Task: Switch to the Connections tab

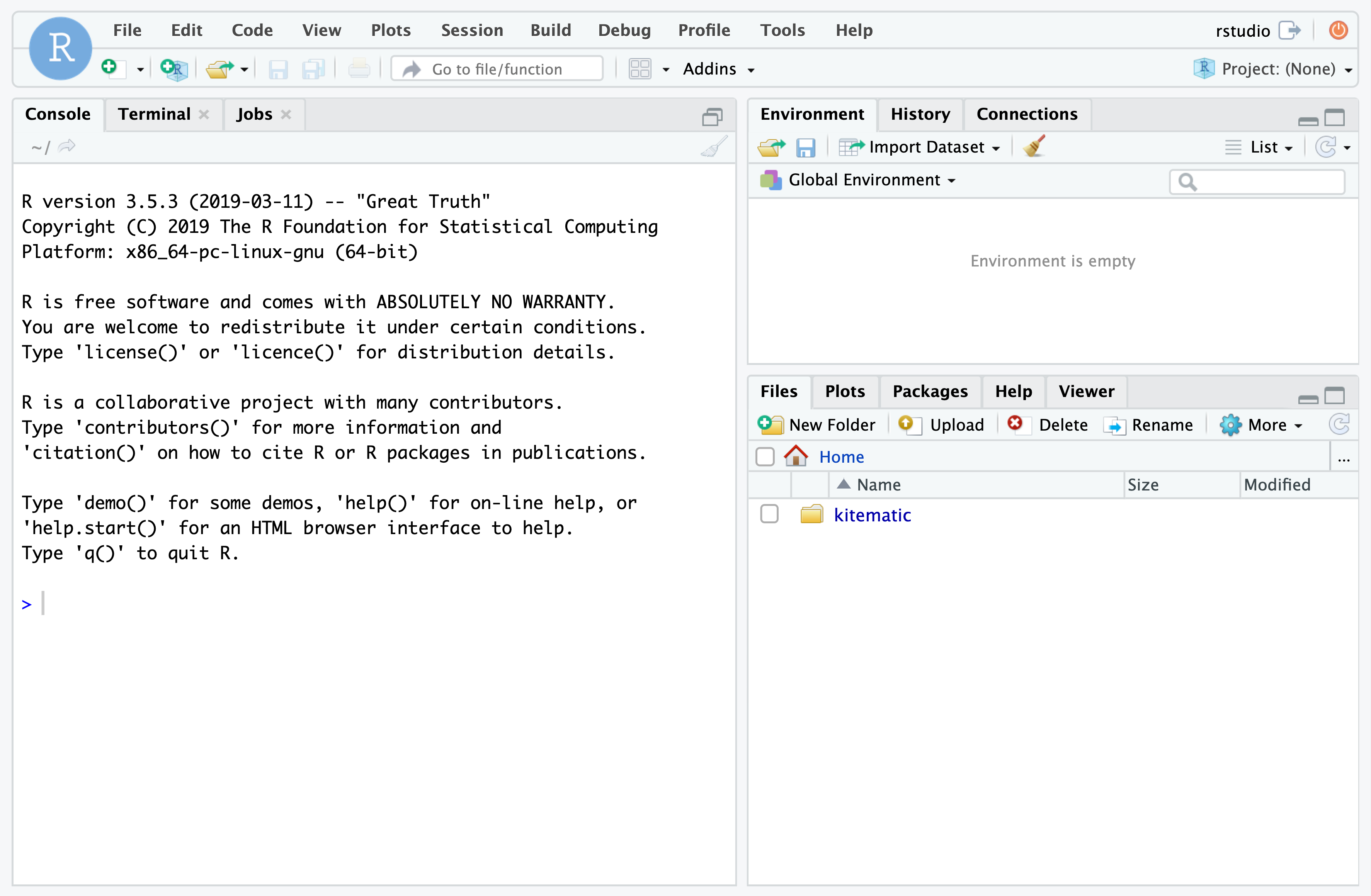Action: (x=1027, y=114)
